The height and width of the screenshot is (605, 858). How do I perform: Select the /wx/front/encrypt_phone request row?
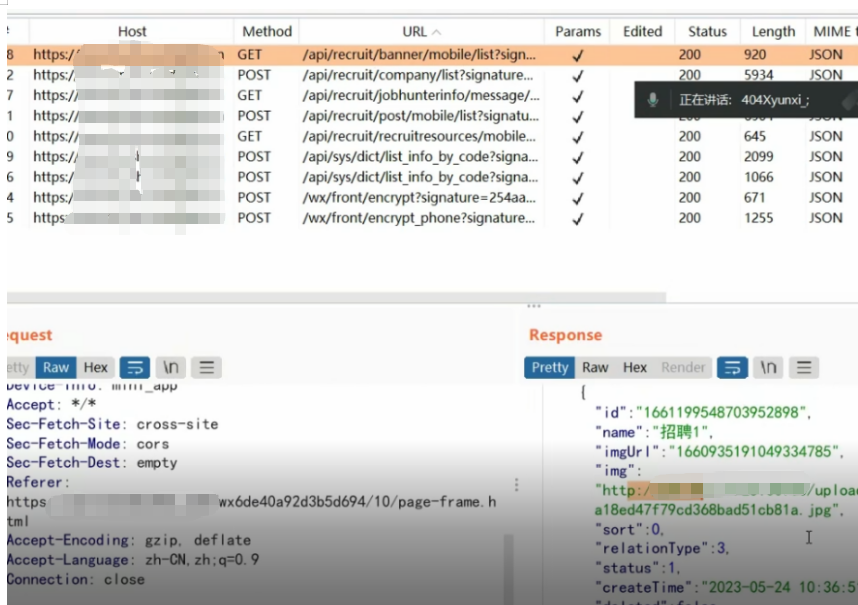(x=418, y=217)
